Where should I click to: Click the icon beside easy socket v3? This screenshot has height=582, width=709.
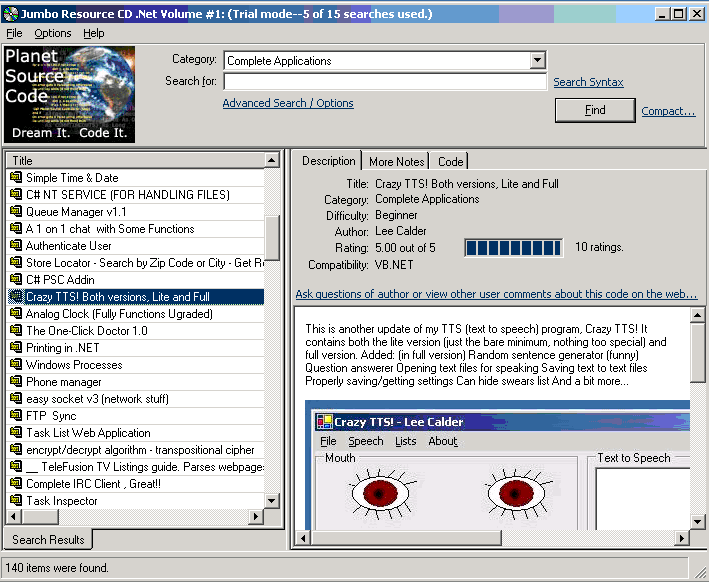[16, 398]
